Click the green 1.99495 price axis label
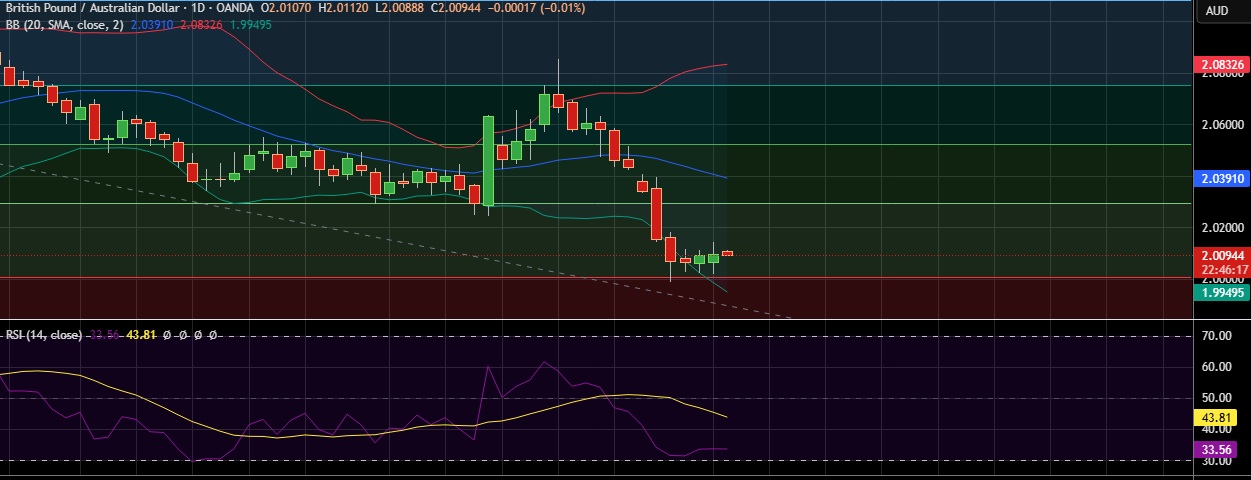 point(1223,292)
